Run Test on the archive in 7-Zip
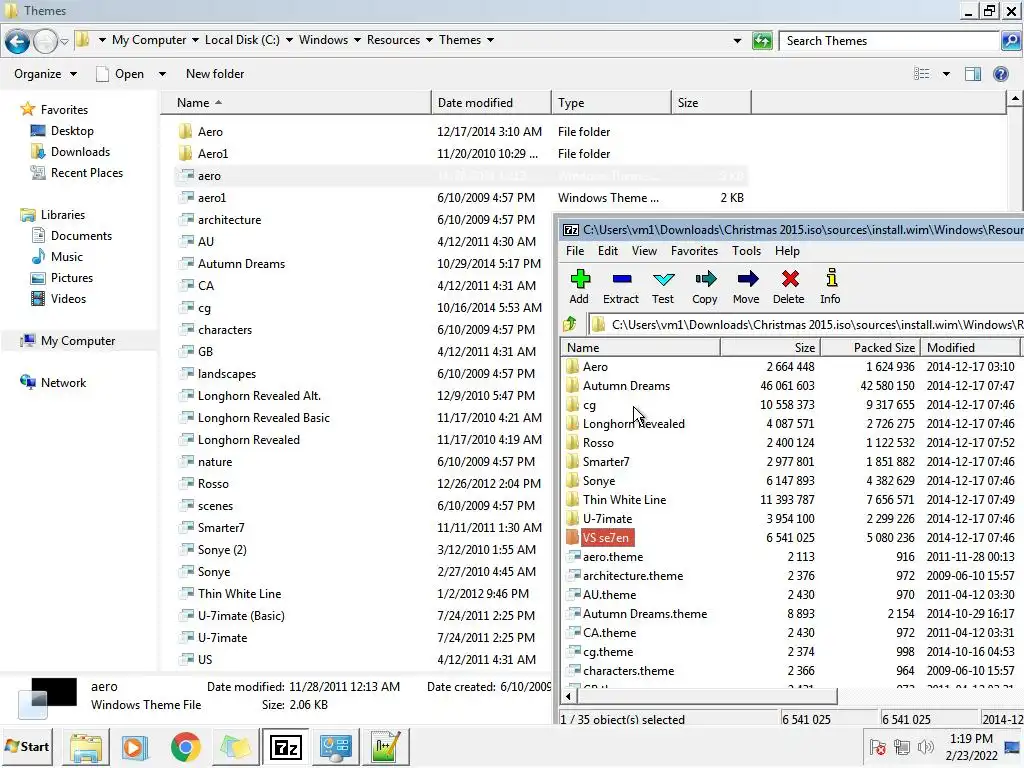 (x=663, y=286)
